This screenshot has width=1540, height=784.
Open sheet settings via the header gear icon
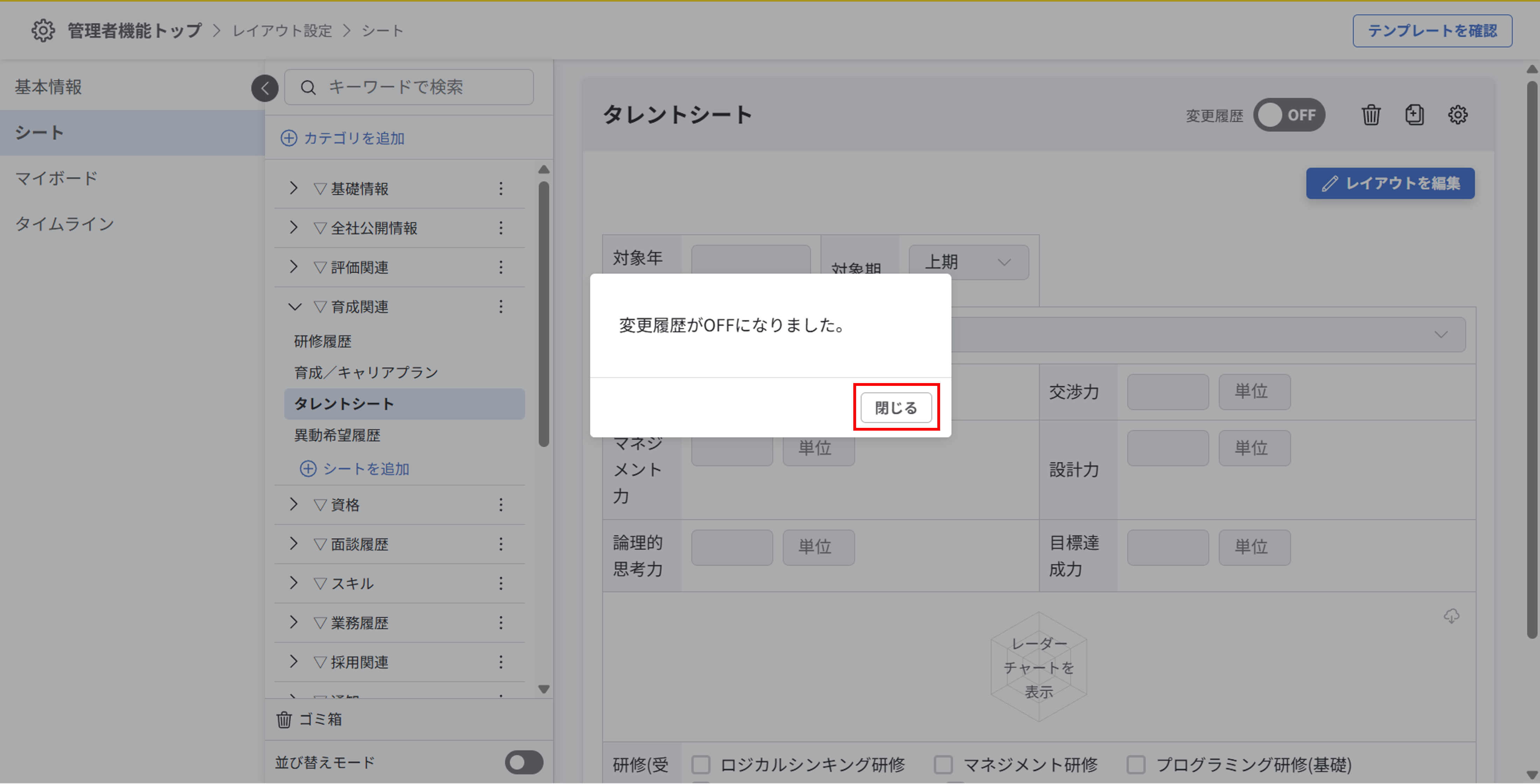[1457, 115]
